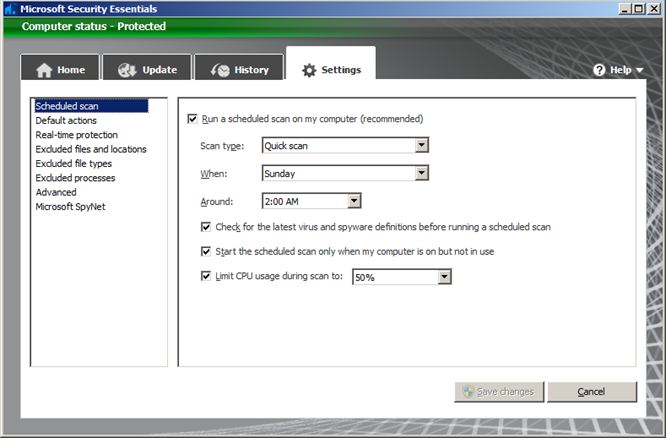This screenshot has height=445, width=668.
Task: Click the Update tab globe icon
Action: click(127, 70)
